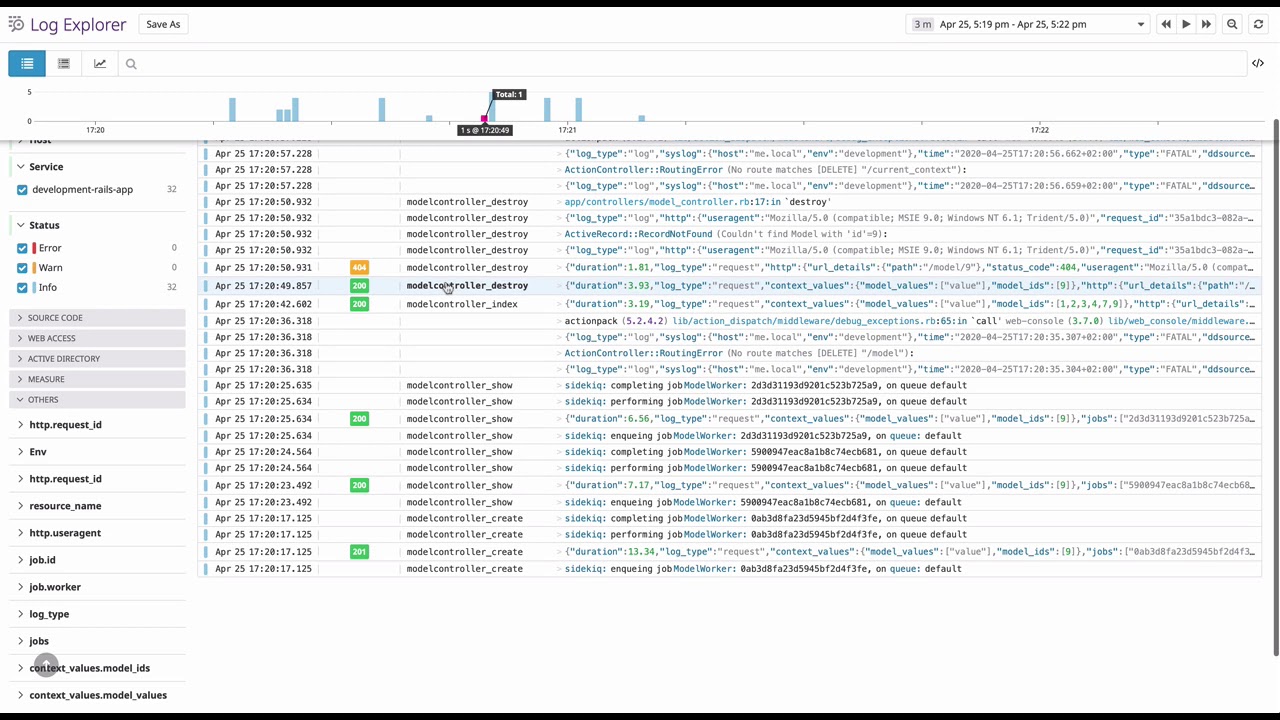This screenshot has width=1280, height=720.
Task: Toggle development-rails-app service checkbox
Action: pos(22,190)
